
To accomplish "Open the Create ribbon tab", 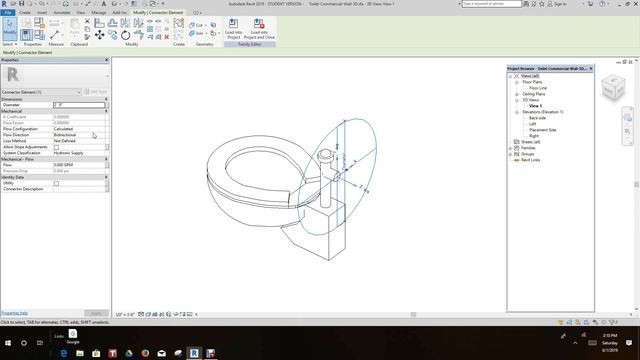I will (x=25, y=13).
